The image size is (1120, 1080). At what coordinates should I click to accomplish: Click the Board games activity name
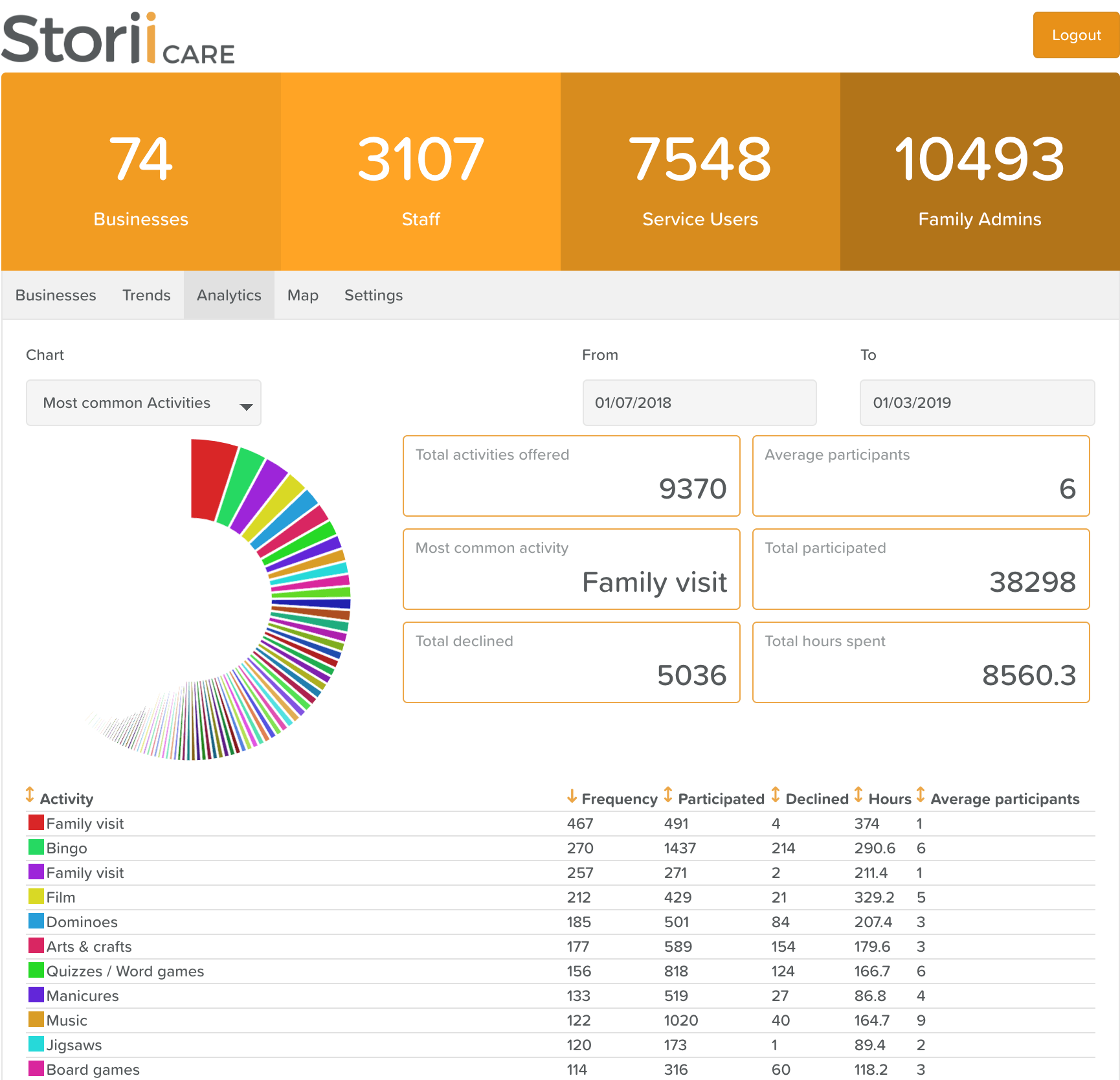click(93, 1070)
